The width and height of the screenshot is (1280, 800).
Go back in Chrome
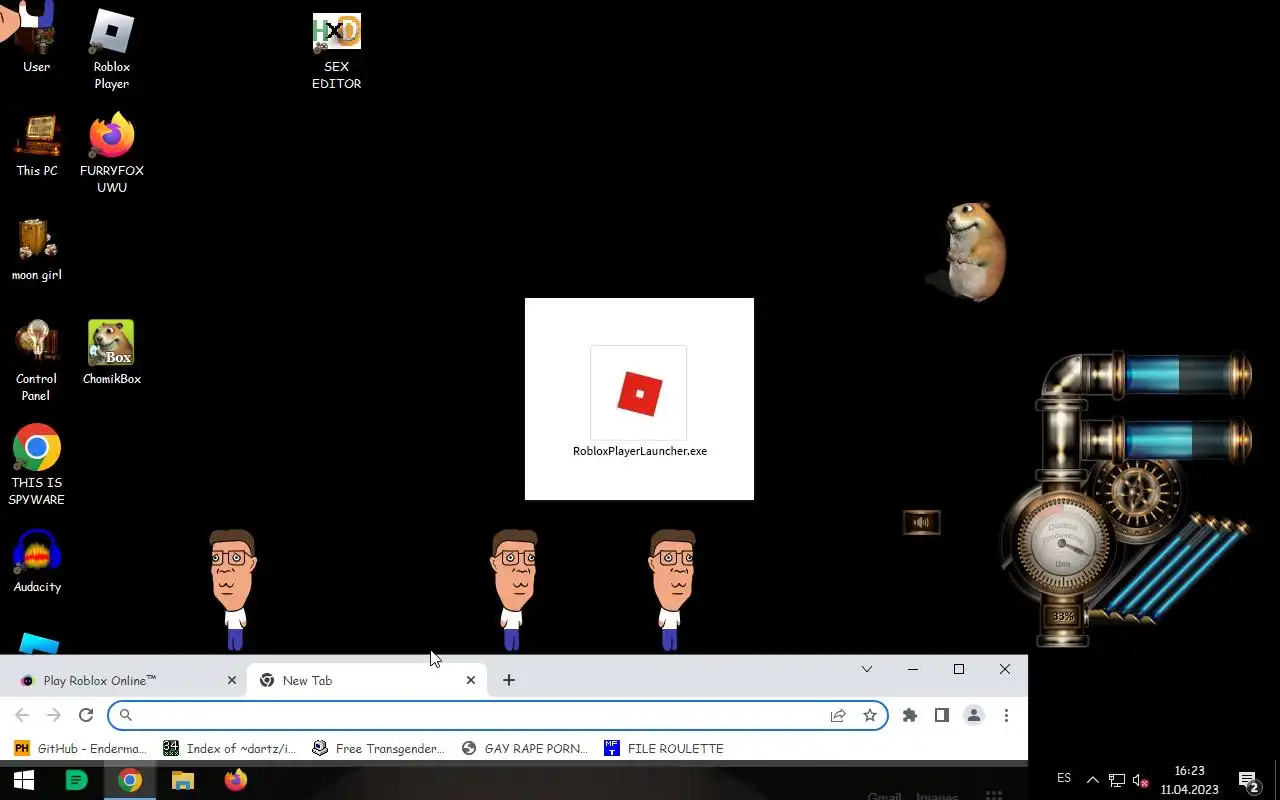[22, 715]
